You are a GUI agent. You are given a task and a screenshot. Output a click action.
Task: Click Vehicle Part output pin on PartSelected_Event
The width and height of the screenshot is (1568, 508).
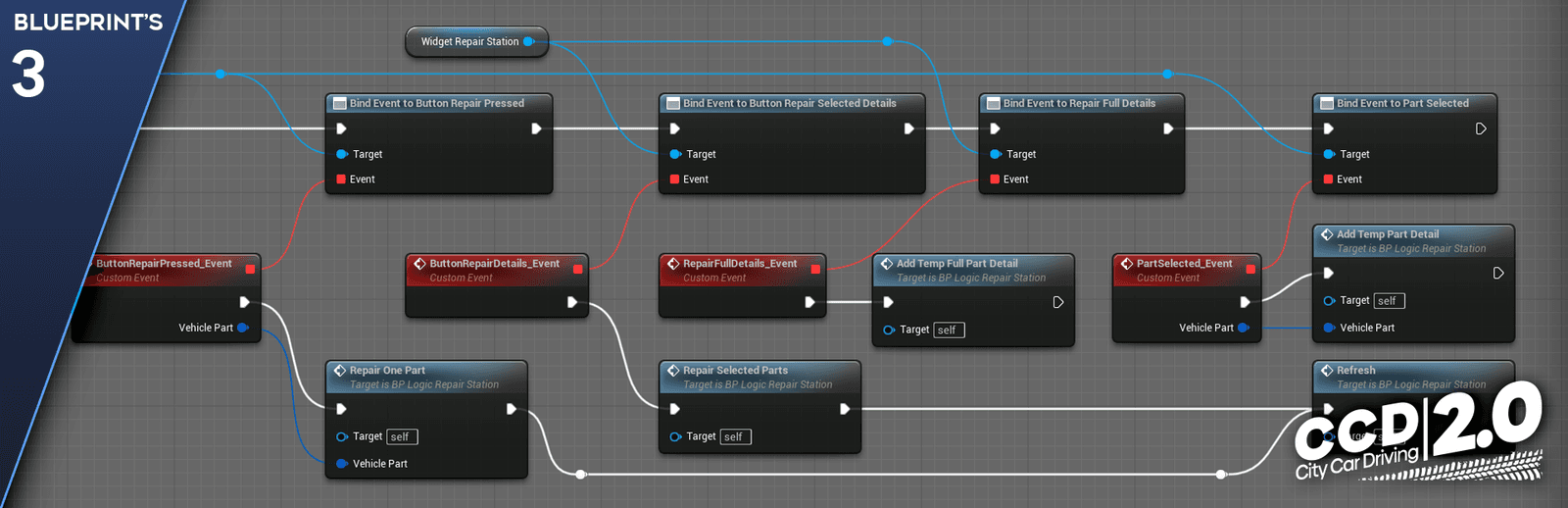(1243, 328)
